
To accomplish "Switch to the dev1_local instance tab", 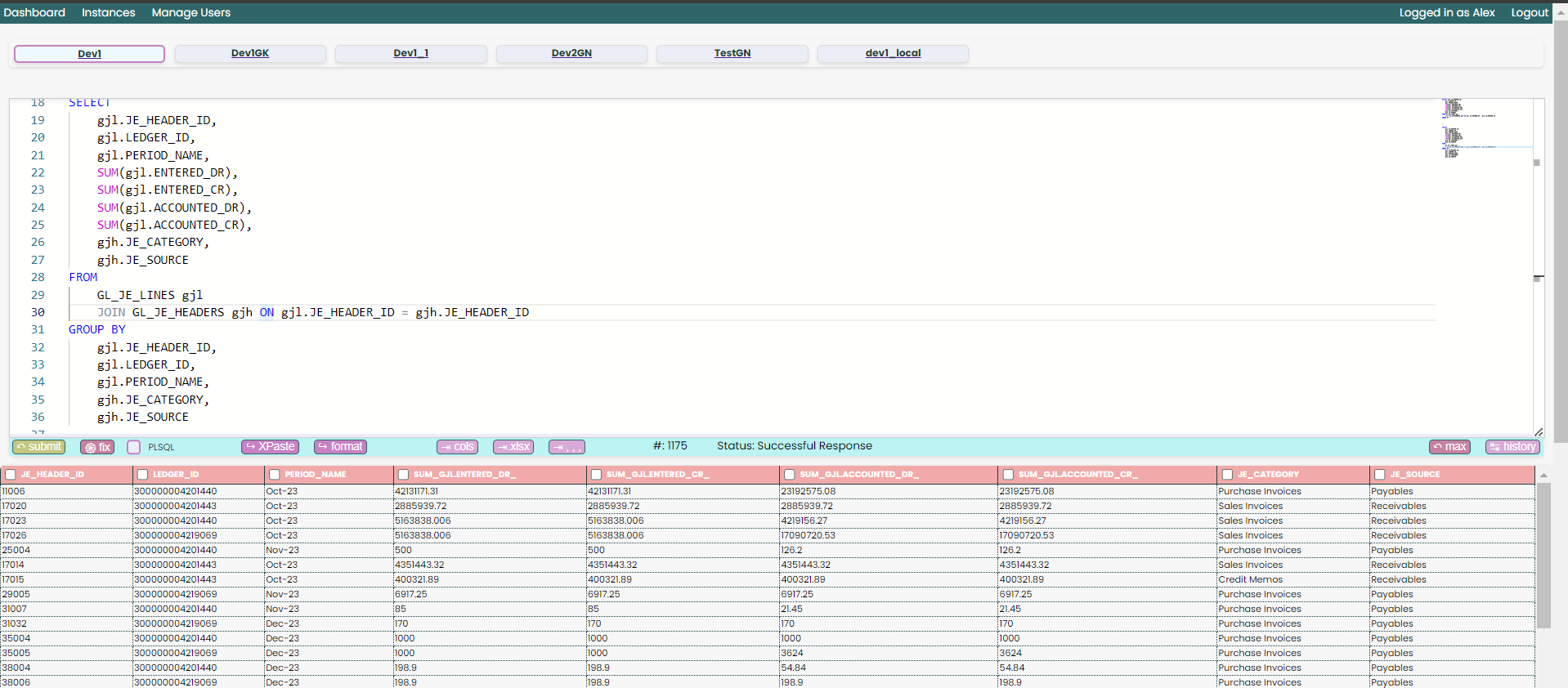I will 893,53.
